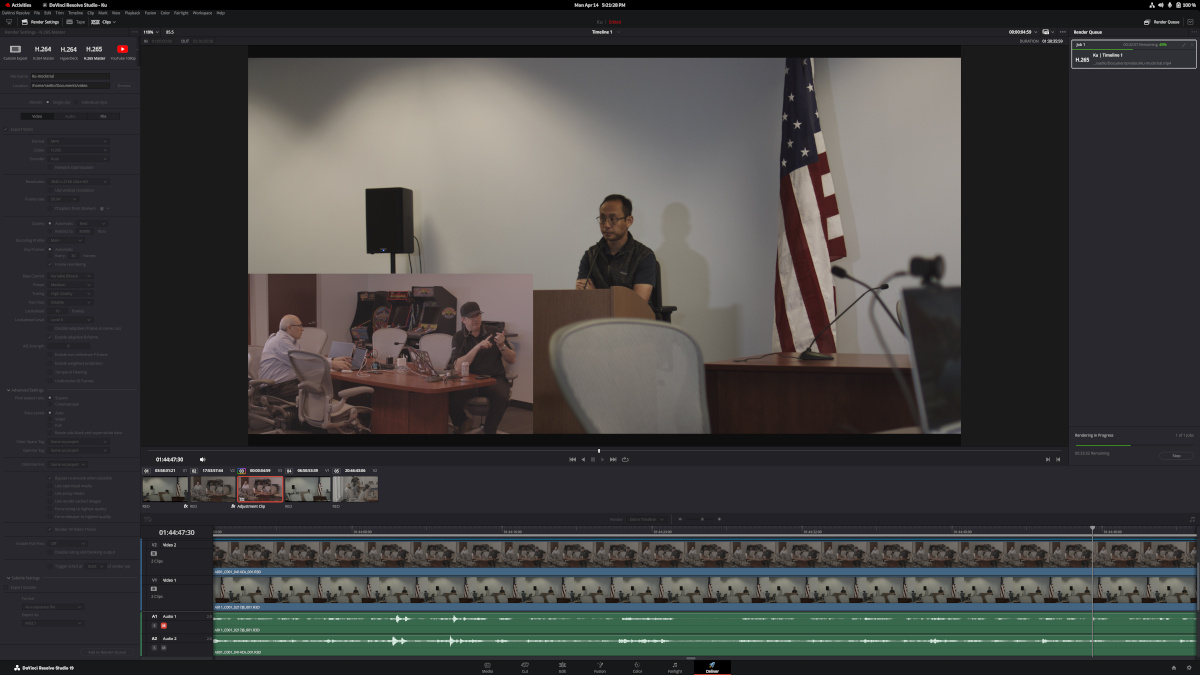Open the Workspace menu
1200x675 pixels.
click(x=202, y=12)
